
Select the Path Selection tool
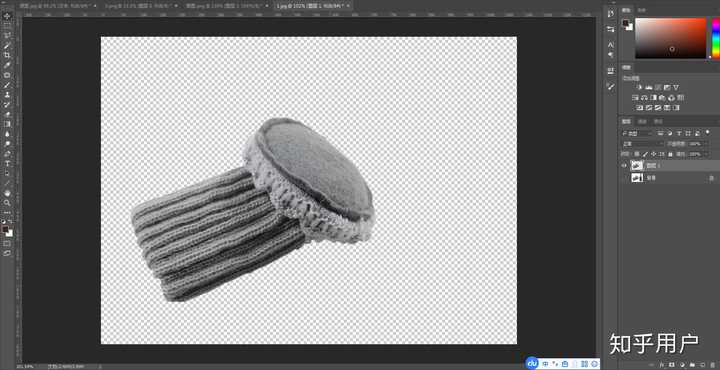click(x=7, y=174)
